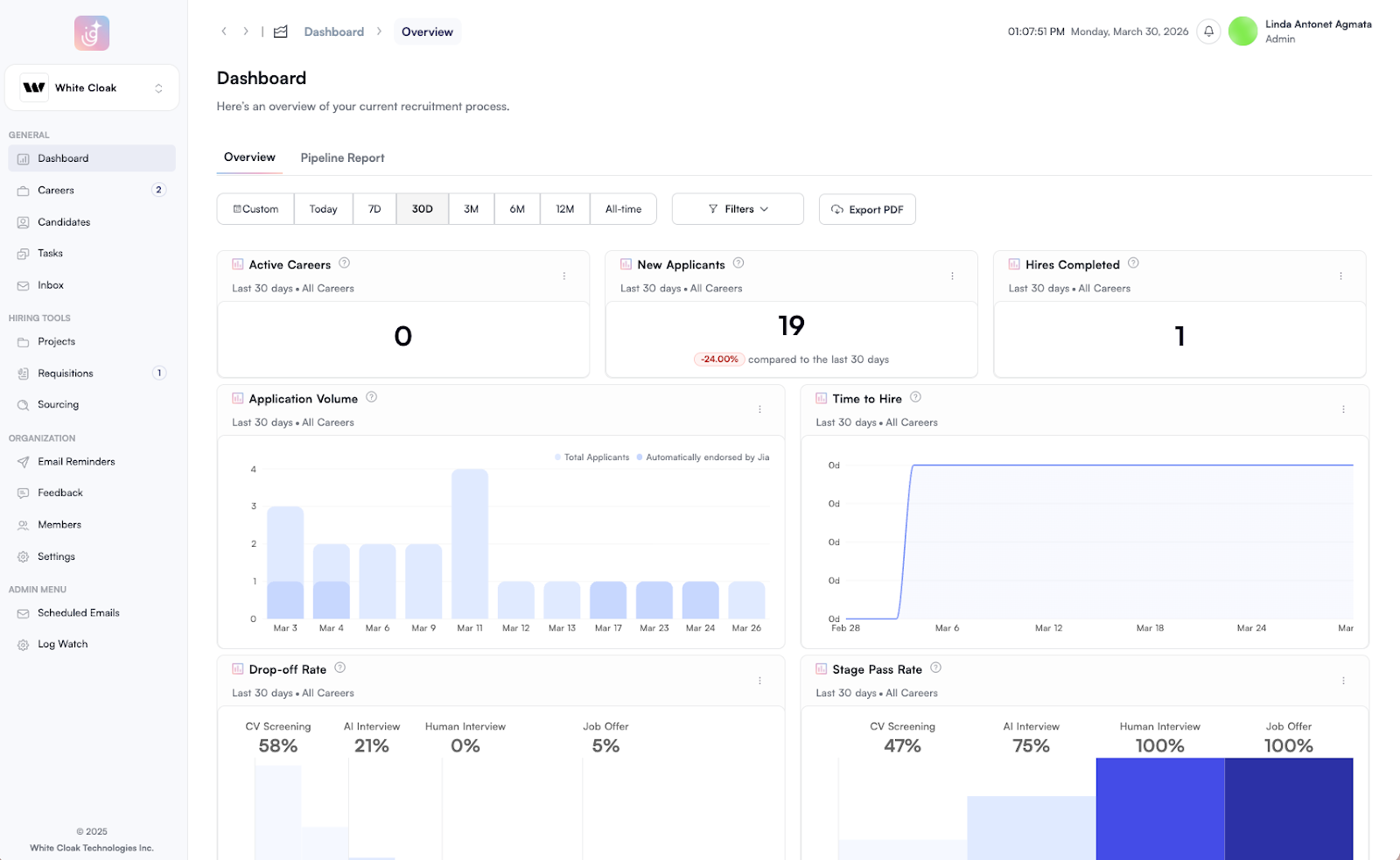Click the Export PDF button
This screenshot has height=860, width=1400.
867,209
